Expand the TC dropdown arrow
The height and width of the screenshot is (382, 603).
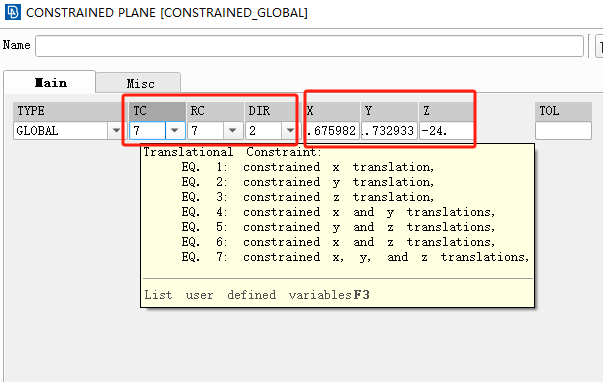[x=175, y=131]
